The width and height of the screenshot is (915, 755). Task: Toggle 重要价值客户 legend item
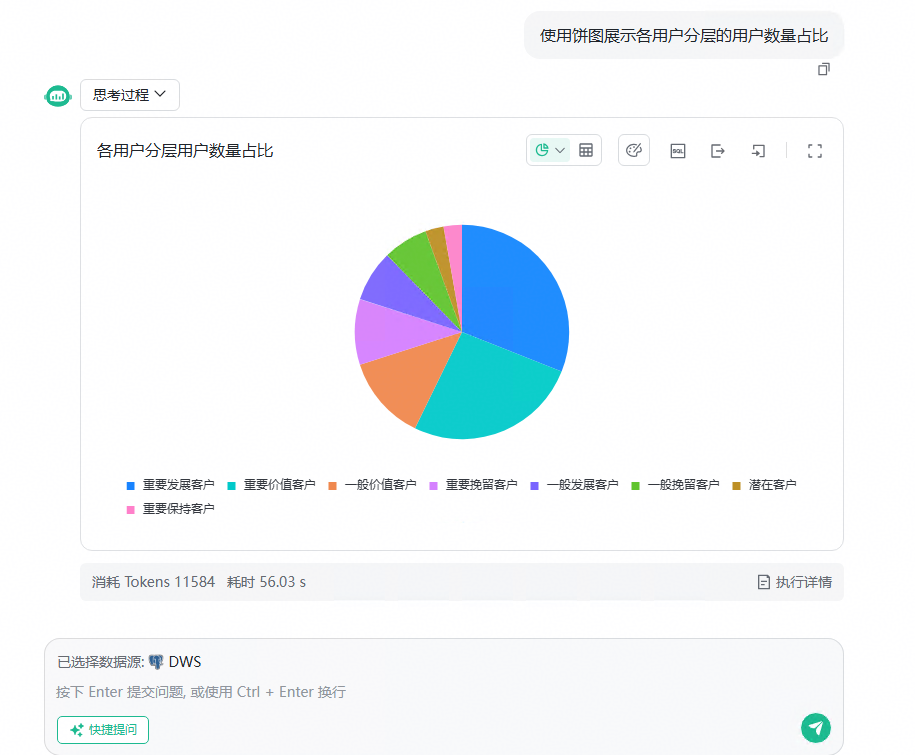coord(271,485)
